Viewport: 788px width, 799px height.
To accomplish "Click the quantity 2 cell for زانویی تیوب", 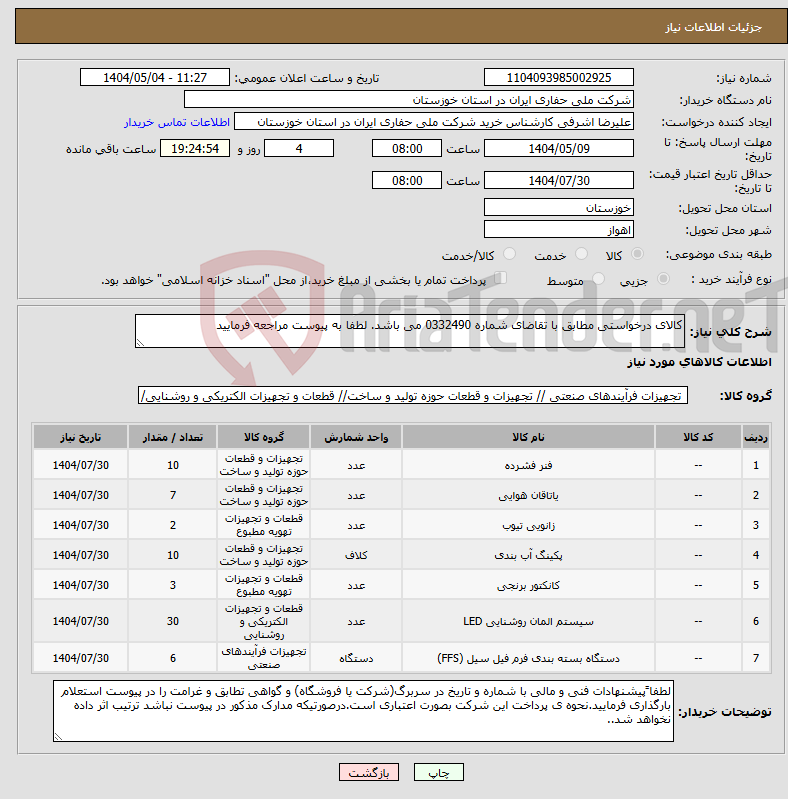I will 173,525.
